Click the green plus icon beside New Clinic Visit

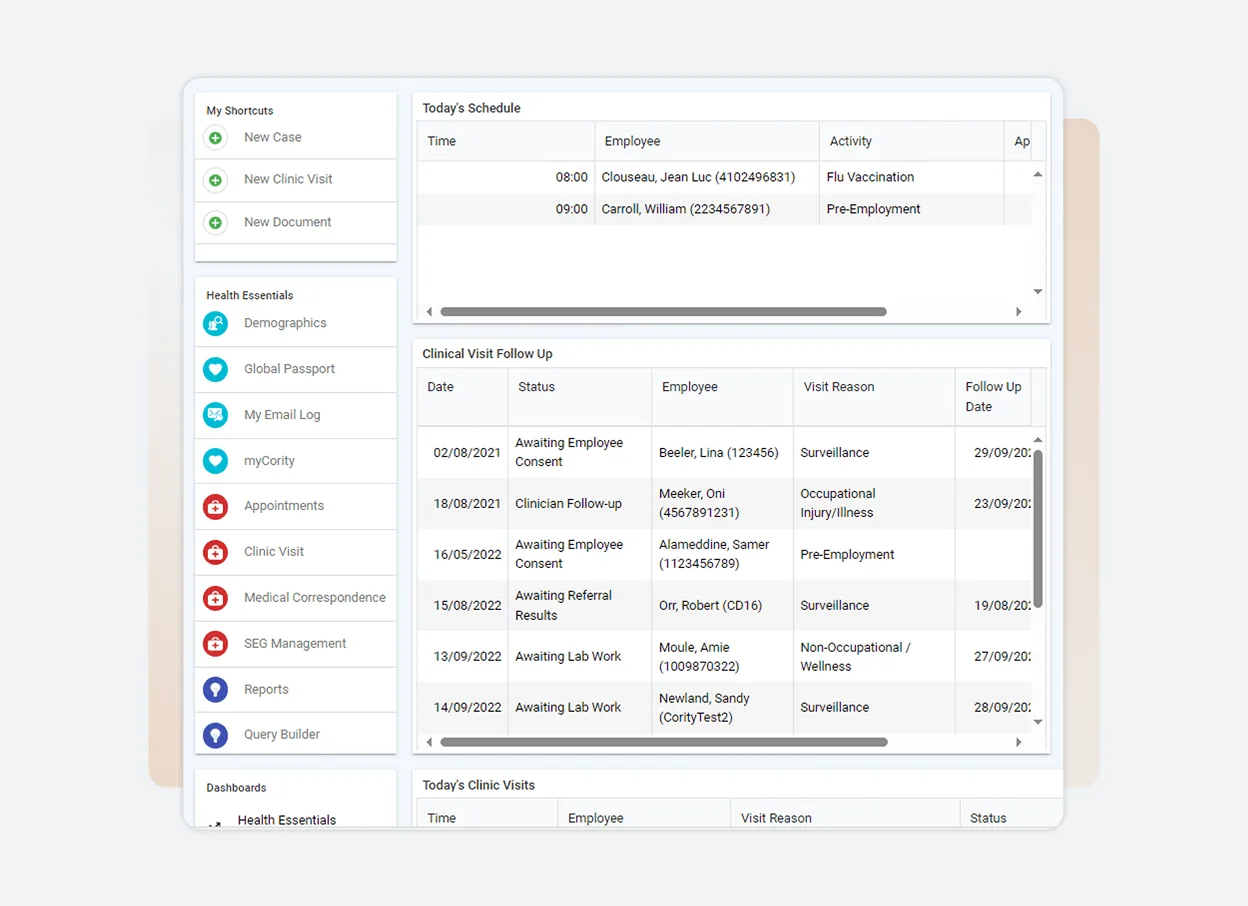(x=215, y=180)
